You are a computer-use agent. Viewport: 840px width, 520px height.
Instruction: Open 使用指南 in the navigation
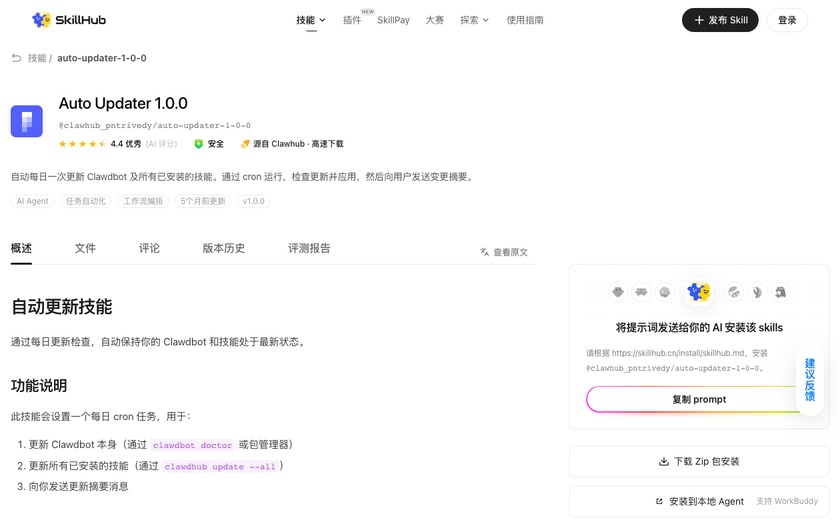click(x=524, y=20)
